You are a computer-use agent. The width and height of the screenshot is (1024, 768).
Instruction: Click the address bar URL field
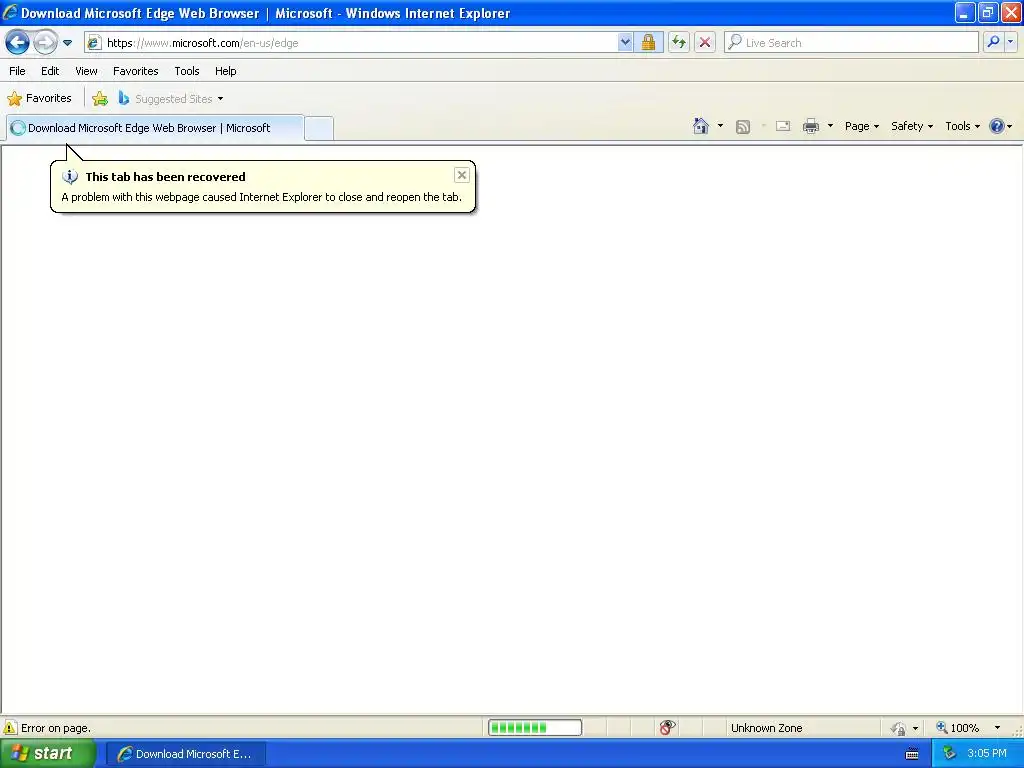point(351,43)
